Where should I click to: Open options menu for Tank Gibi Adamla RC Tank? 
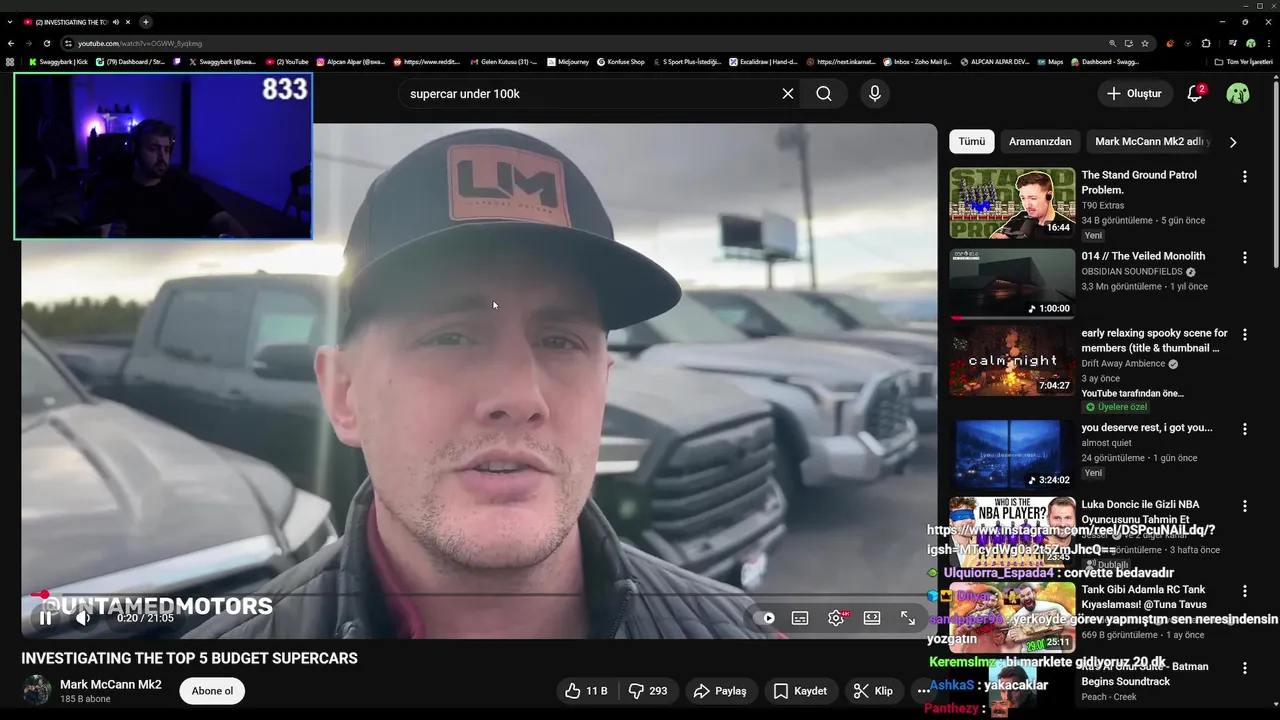click(1245, 591)
